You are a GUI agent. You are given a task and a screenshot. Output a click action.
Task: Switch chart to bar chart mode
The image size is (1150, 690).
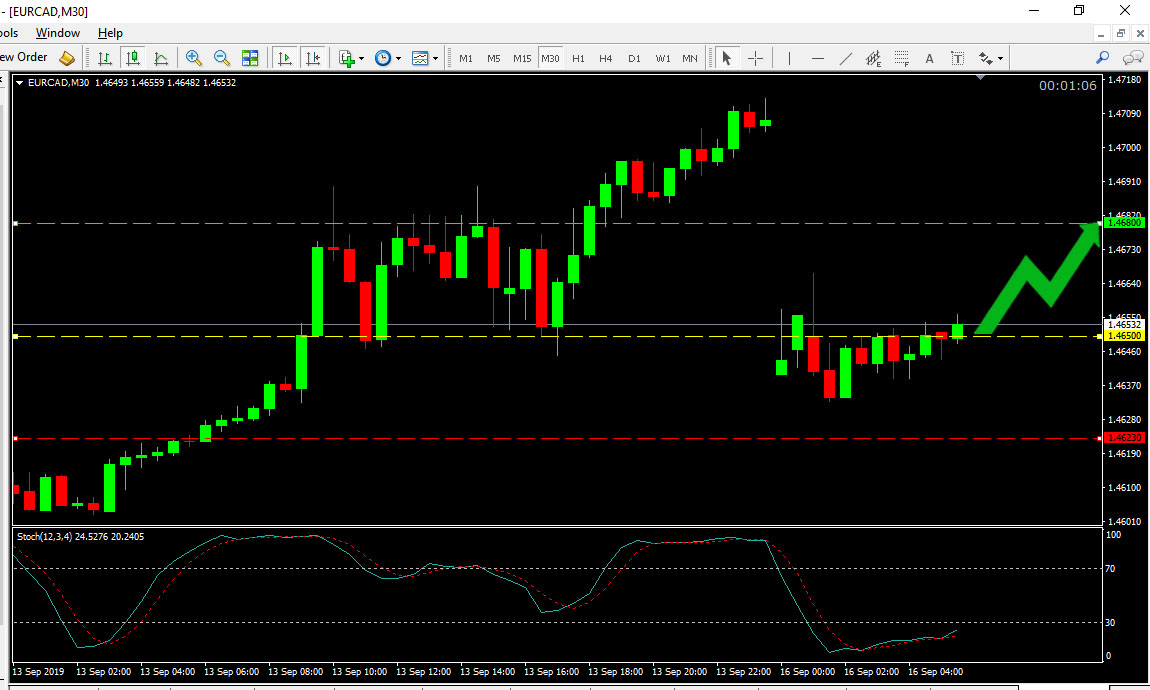(105, 58)
